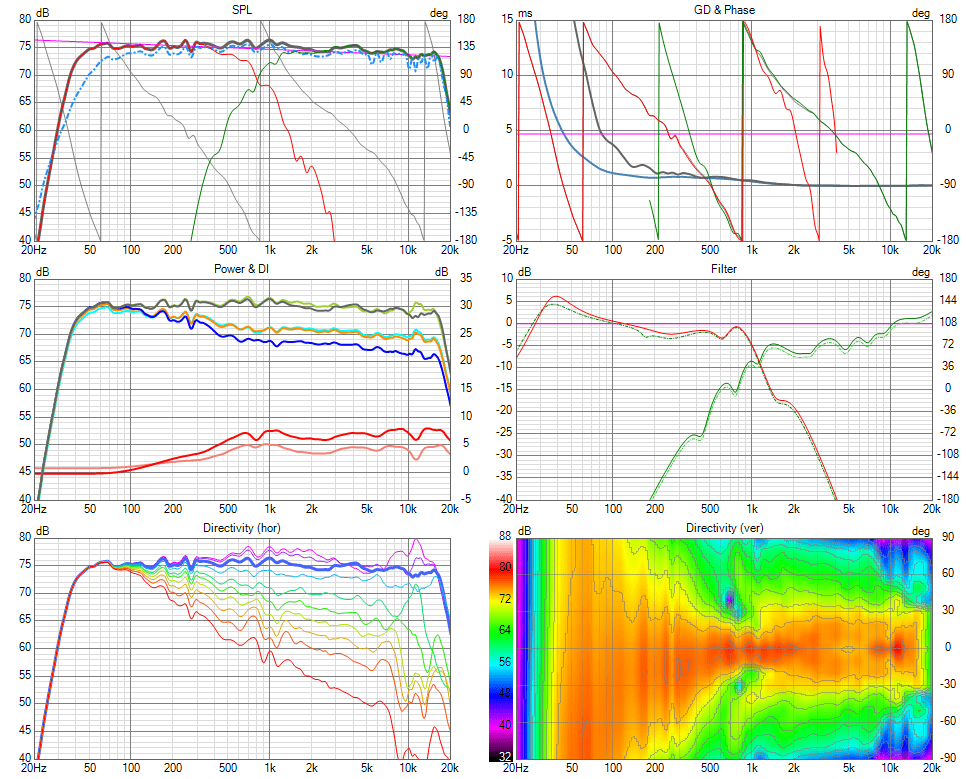
Task: Click the "15" ms tick on GD & Phase chart
Action: 507,19
